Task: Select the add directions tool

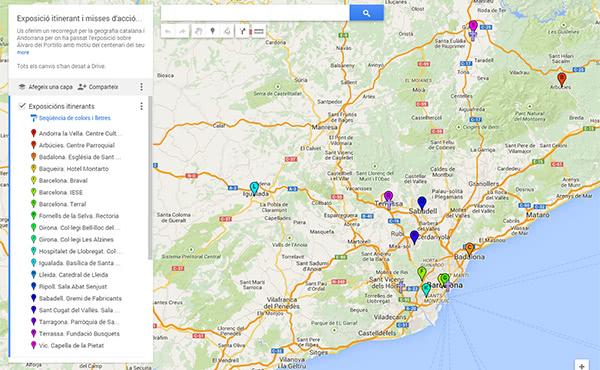Action: [x=242, y=31]
